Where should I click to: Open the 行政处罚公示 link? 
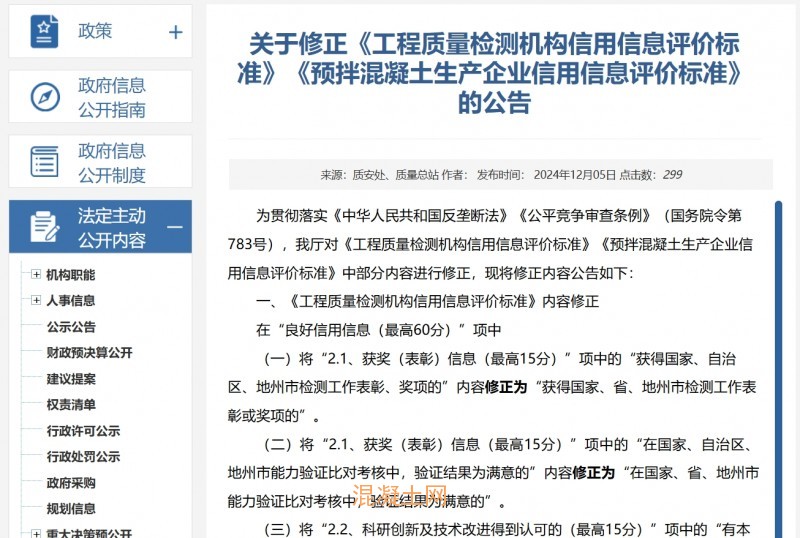point(83,457)
